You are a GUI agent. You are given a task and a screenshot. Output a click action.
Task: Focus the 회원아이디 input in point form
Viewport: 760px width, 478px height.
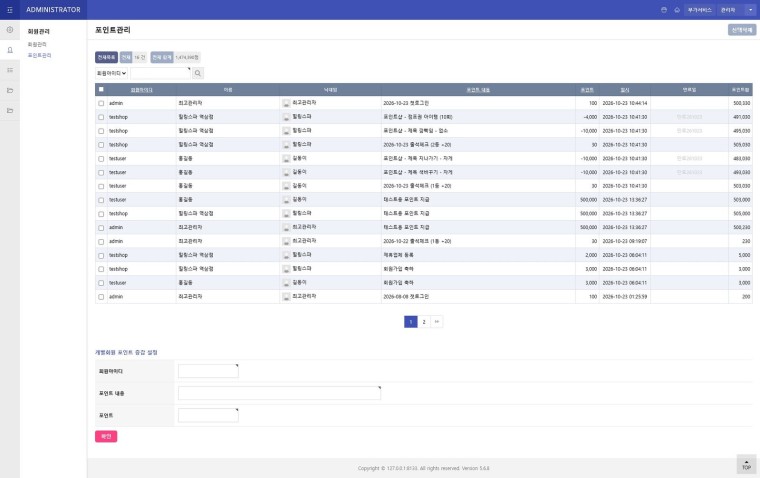pos(208,371)
